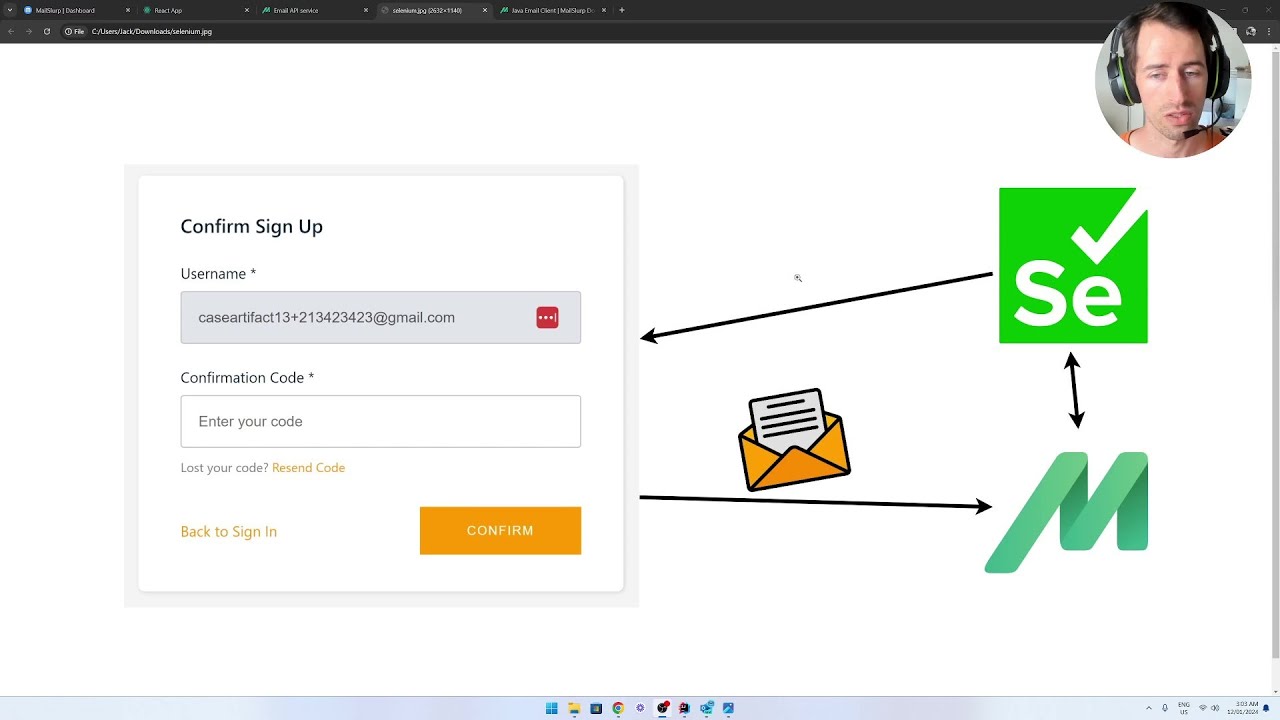Click the orange CONFIRM button
This screenshot has height=720, width=1280.
(500, 530)
